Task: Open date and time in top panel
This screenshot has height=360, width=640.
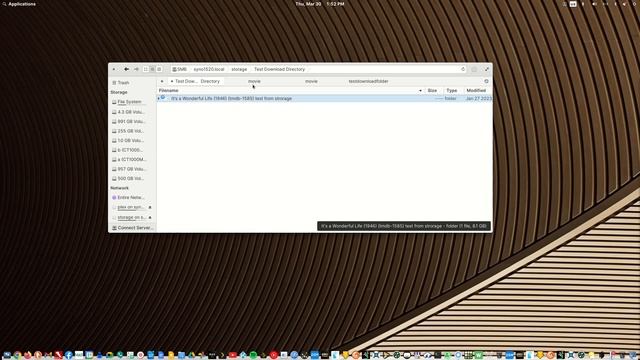Action: (320, 4)
